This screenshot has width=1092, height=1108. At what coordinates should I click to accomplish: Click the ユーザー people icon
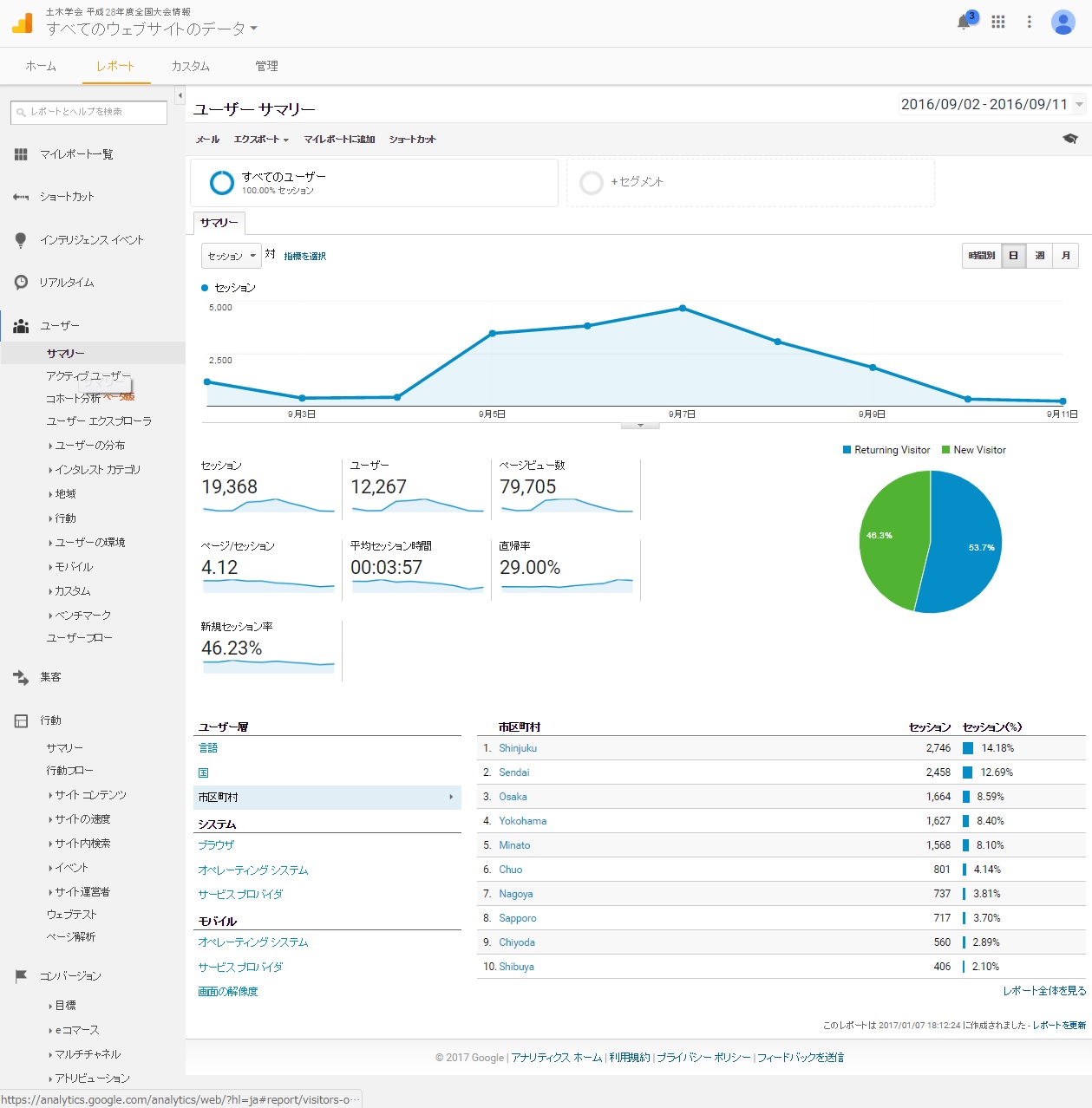point(21,326)
